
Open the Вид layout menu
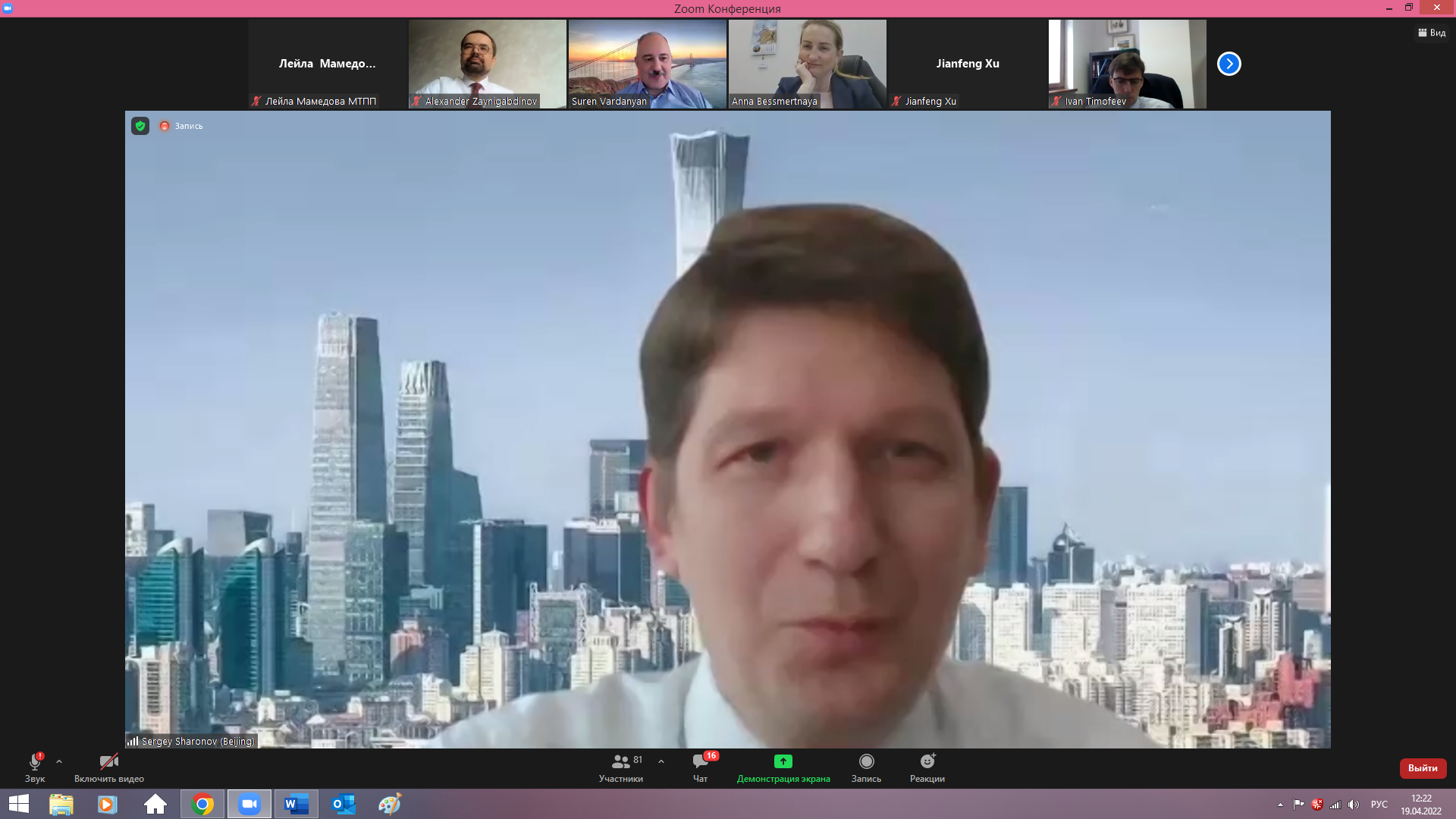point(1432,33)
